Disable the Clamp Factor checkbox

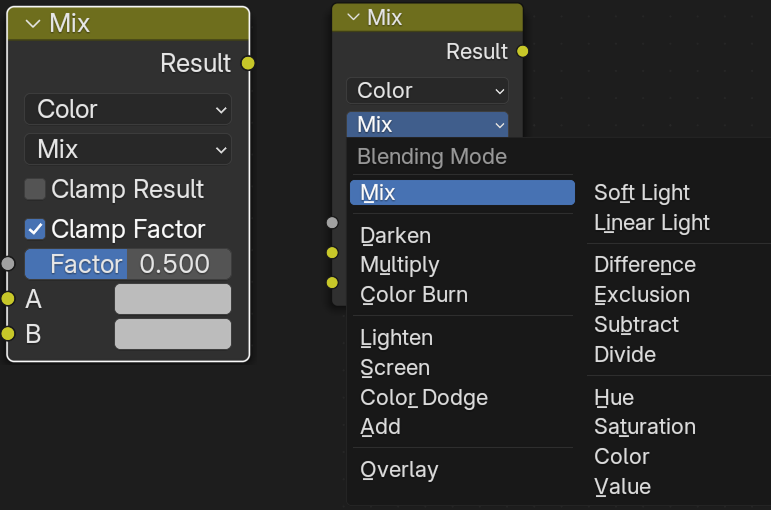pos(35,229)
